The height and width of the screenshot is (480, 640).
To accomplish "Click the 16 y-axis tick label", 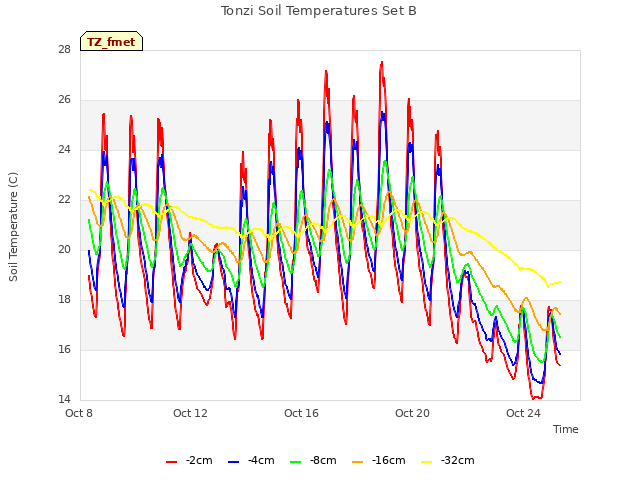I will [65, 350].
